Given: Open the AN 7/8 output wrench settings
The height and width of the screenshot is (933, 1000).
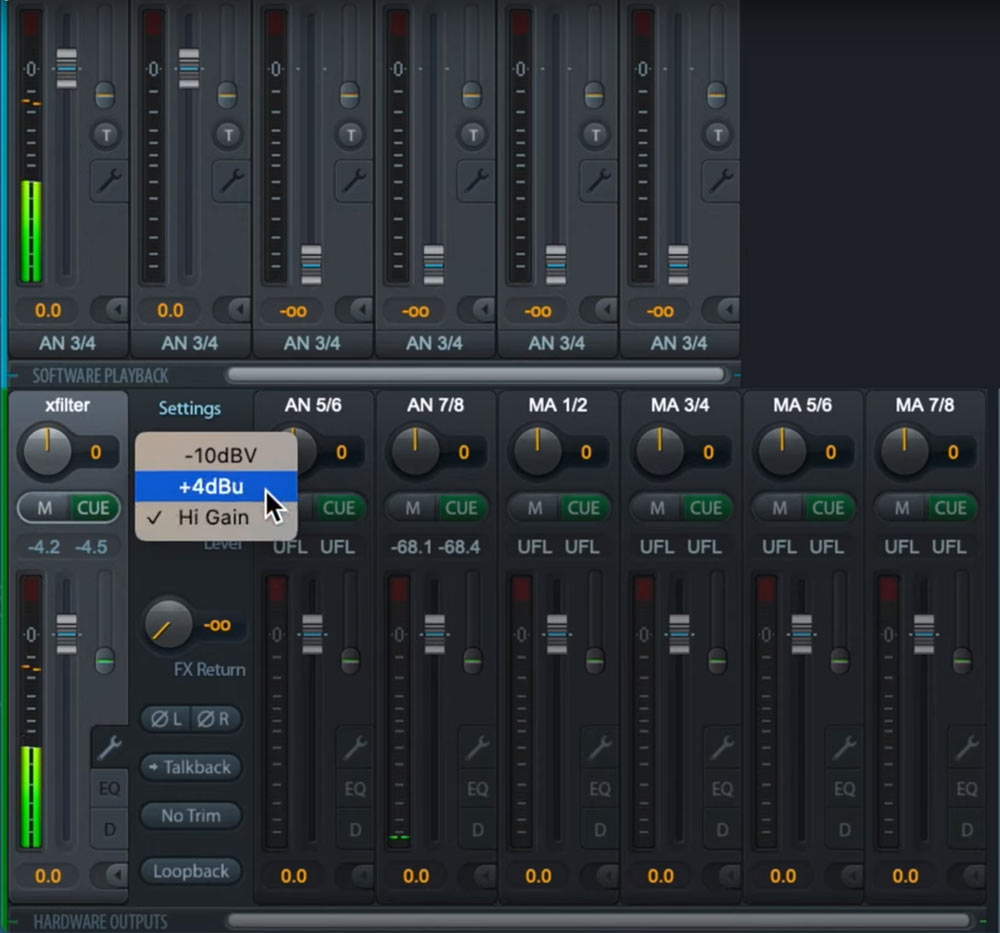Looking at the screenshot, I should pyautogui.click(x=478, y=746).
